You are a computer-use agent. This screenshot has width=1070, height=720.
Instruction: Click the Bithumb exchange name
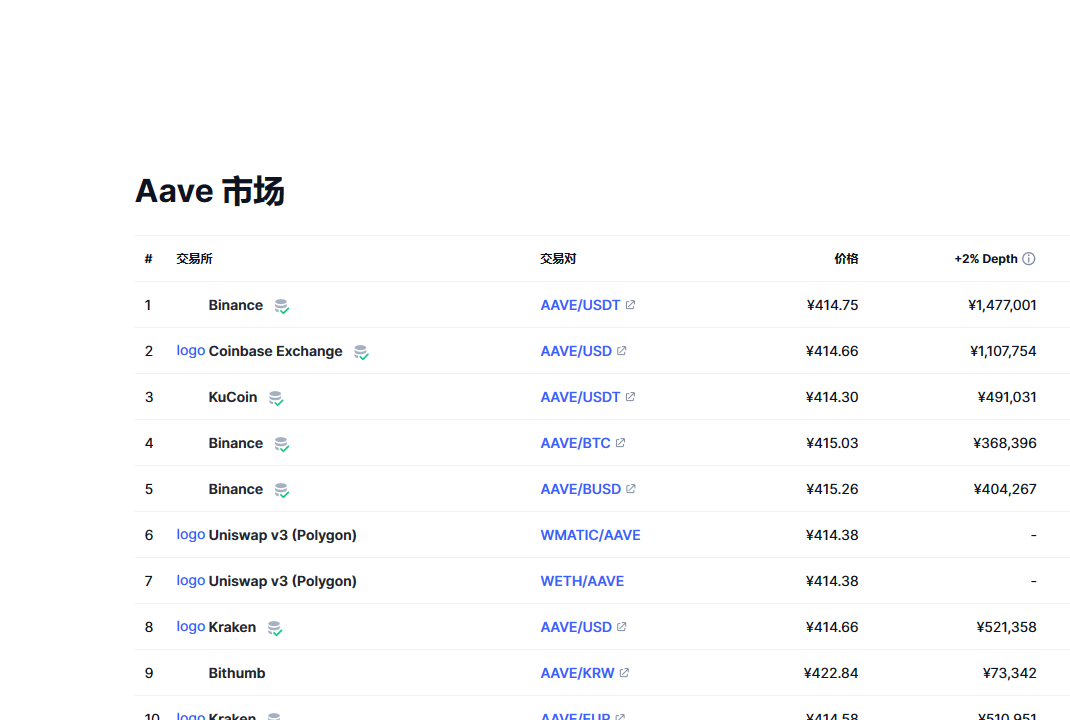pos(237,673)
